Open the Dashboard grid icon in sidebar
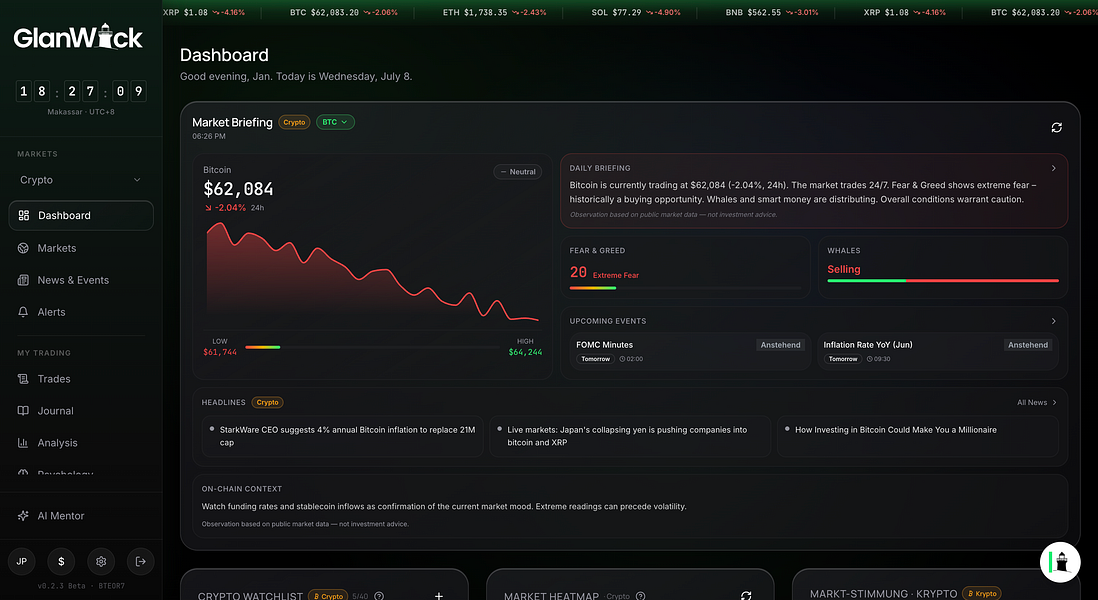The width and height of the screenshot is (1098, 600). [x=24, y=216]
